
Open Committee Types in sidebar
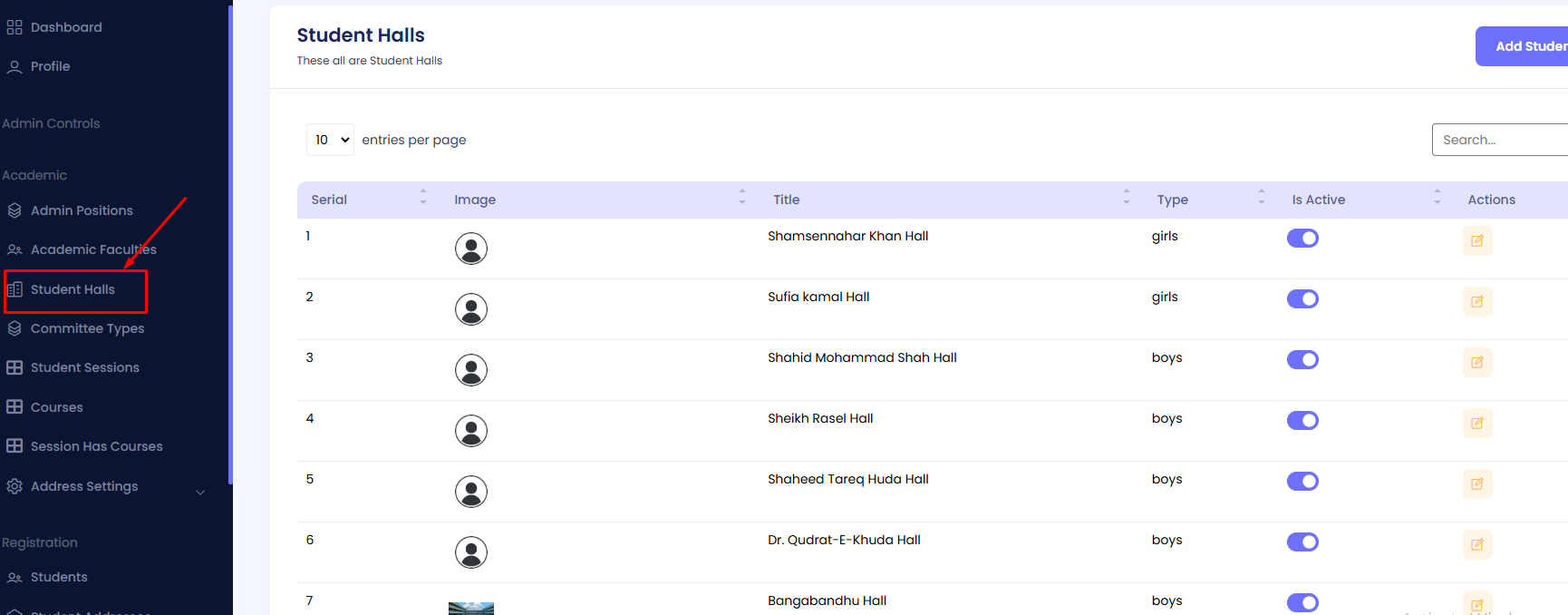point(87,328)
